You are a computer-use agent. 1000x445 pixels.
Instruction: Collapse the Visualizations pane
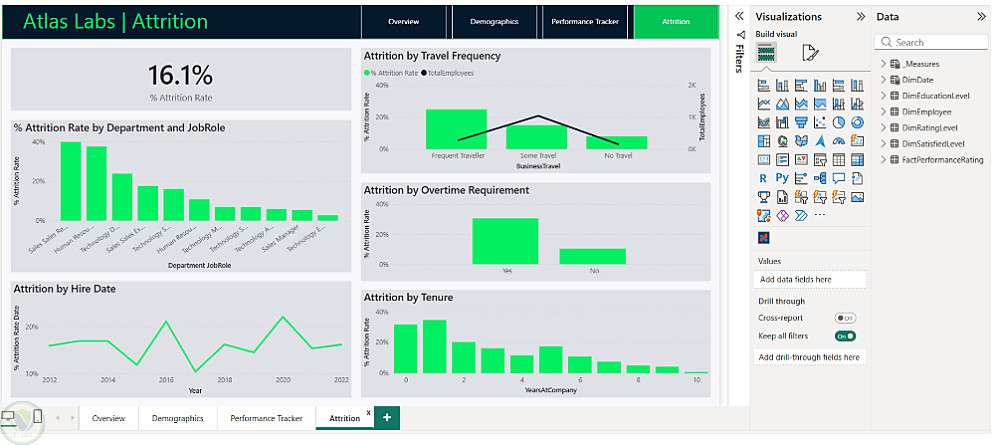pyautogui.click(x=860, y=17)
